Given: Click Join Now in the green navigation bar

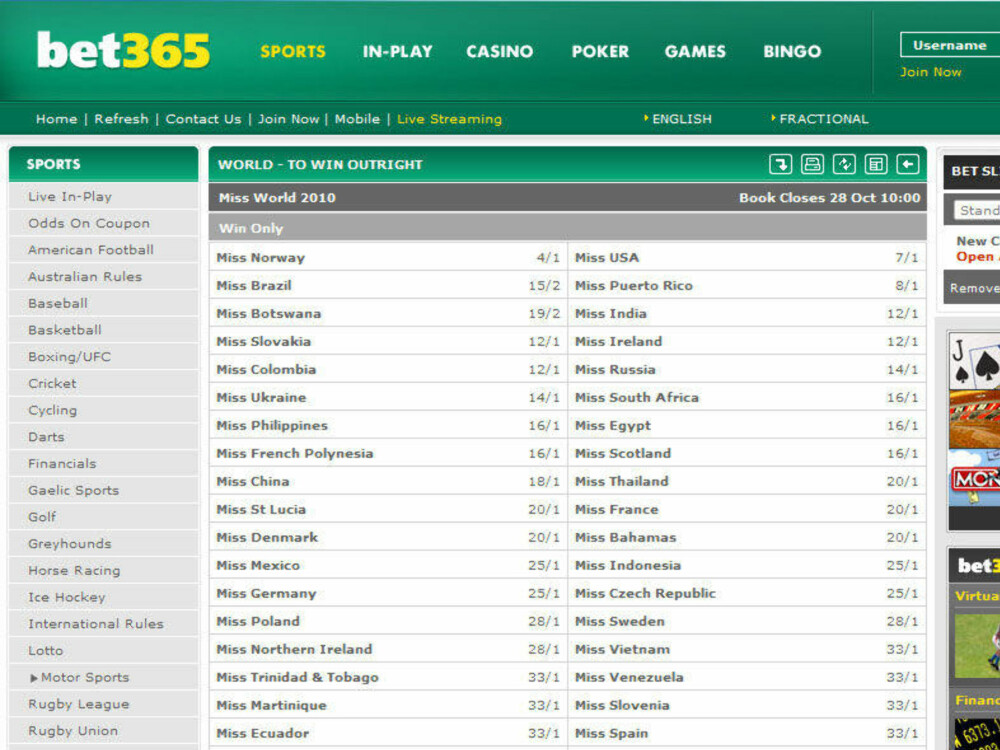Looking at the screenshot, I should point(288,119).
